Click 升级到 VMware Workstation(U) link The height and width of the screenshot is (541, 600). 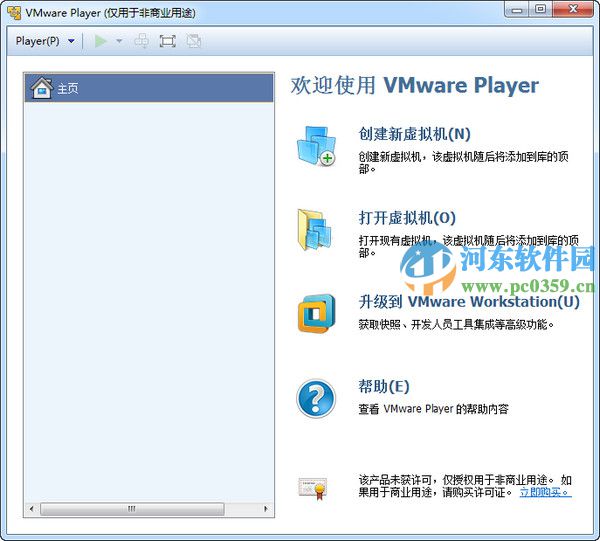click(469, 302)
